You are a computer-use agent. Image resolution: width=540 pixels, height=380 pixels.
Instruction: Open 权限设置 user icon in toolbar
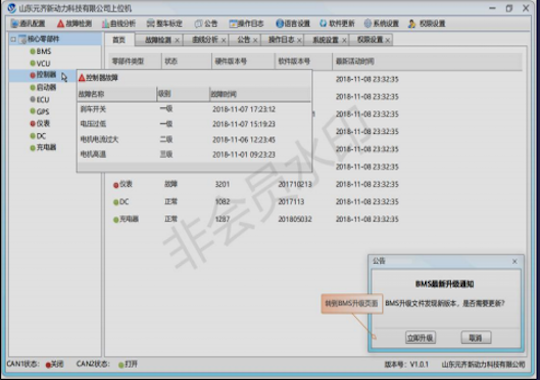pyautogui.click(x=412, y=23)
